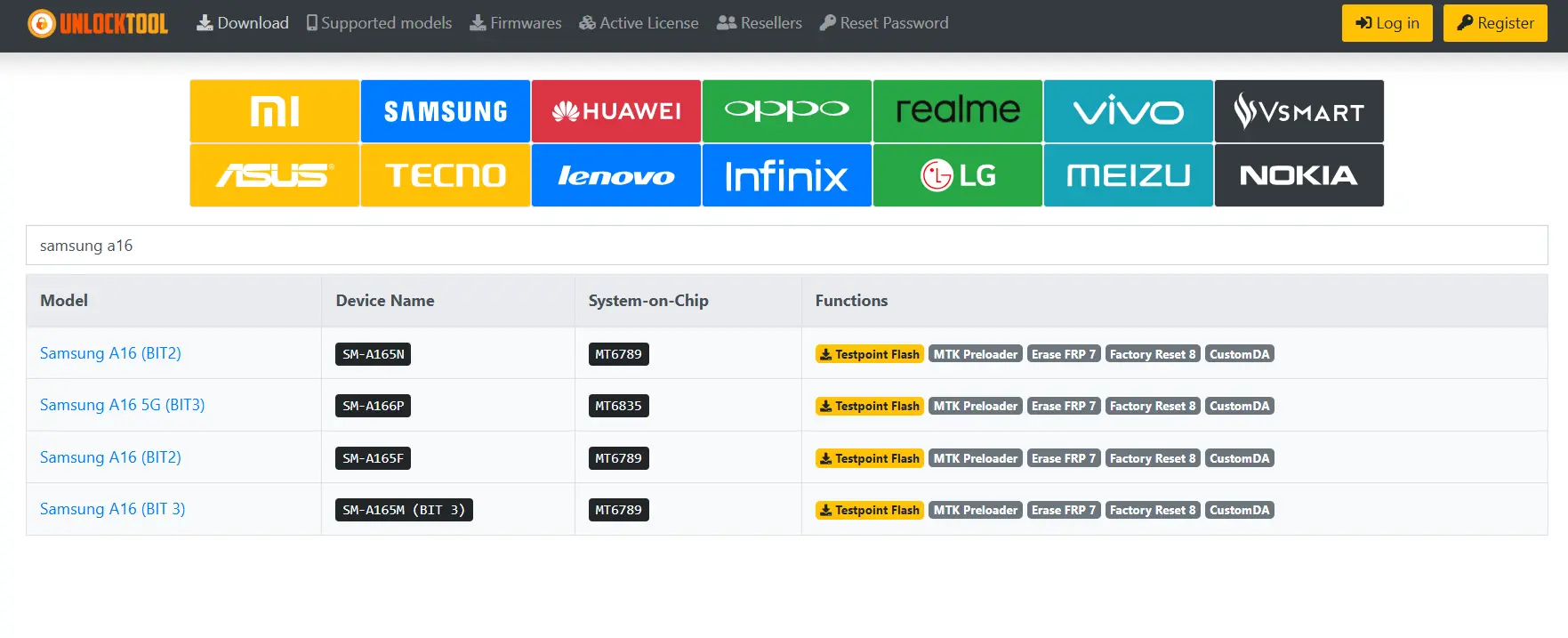The image size is (1568, 638).
Task: Go to Supported models page
Action: click(379, 23)
